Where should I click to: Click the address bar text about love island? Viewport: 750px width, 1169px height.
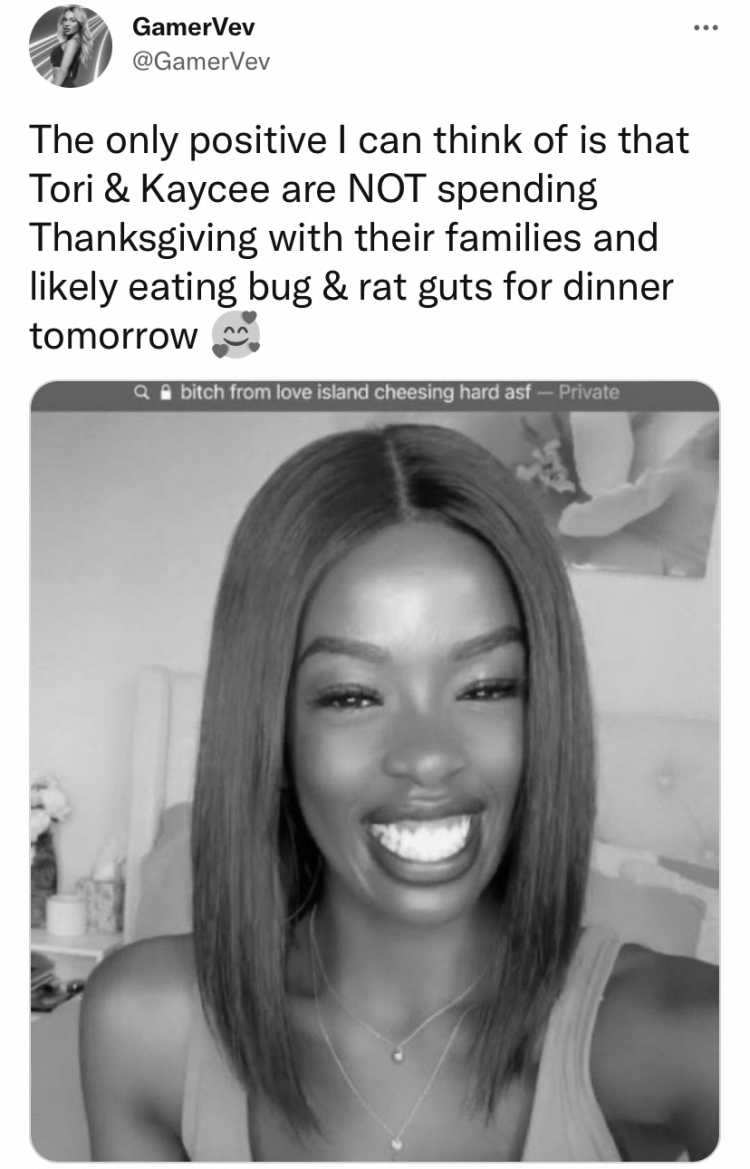pyautogui.click(x=356, y=391)
